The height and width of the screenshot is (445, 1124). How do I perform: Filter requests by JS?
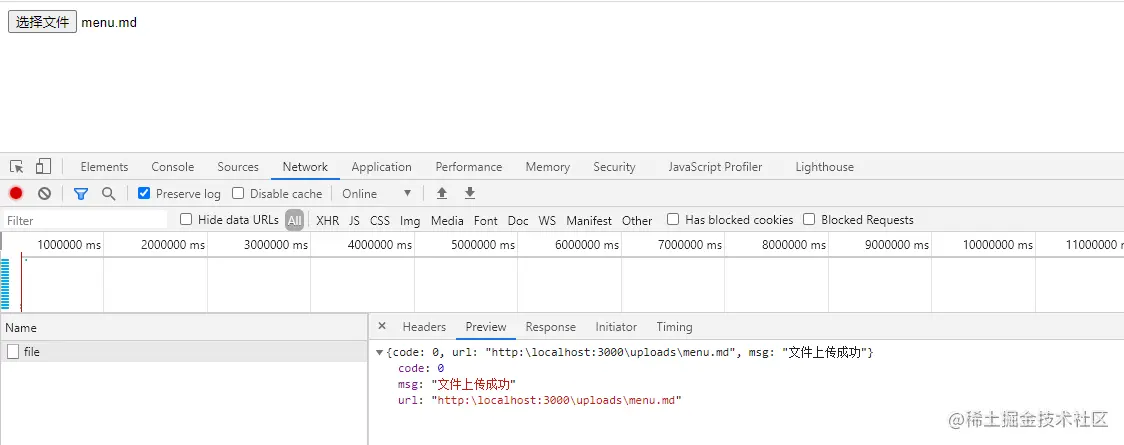coord(354,221)
